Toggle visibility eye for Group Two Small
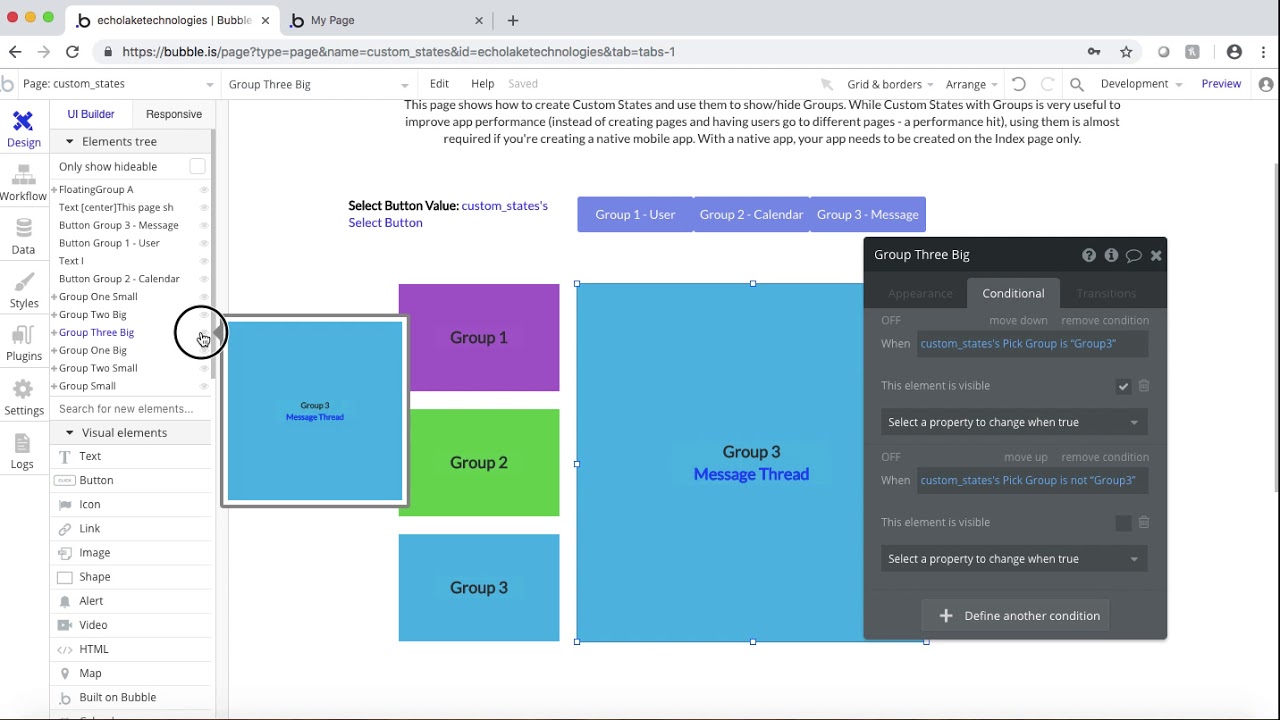Image resolution: width=1280 pixels, height=720 pixels. (x=204, y=369)
